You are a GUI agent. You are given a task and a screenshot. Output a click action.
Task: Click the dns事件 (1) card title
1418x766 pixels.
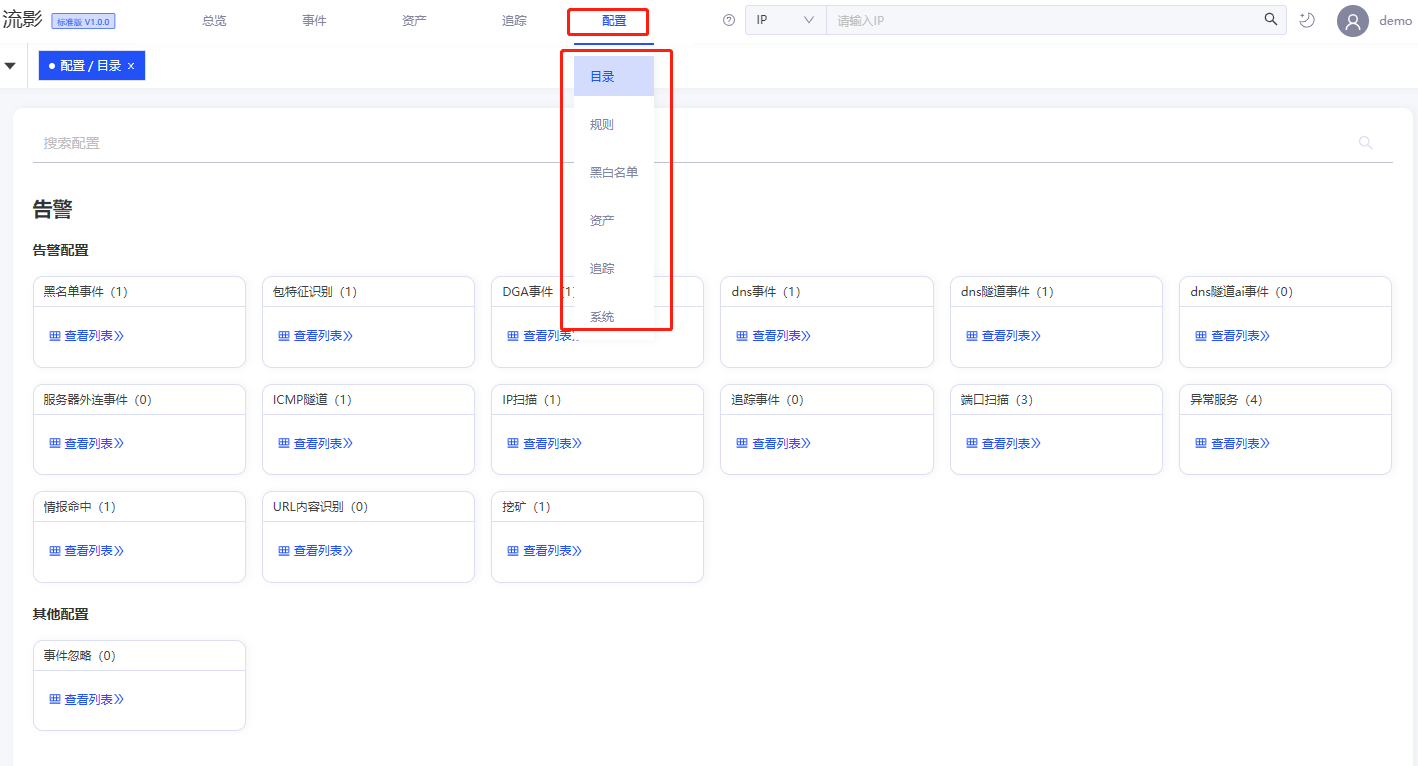[766, 292]
